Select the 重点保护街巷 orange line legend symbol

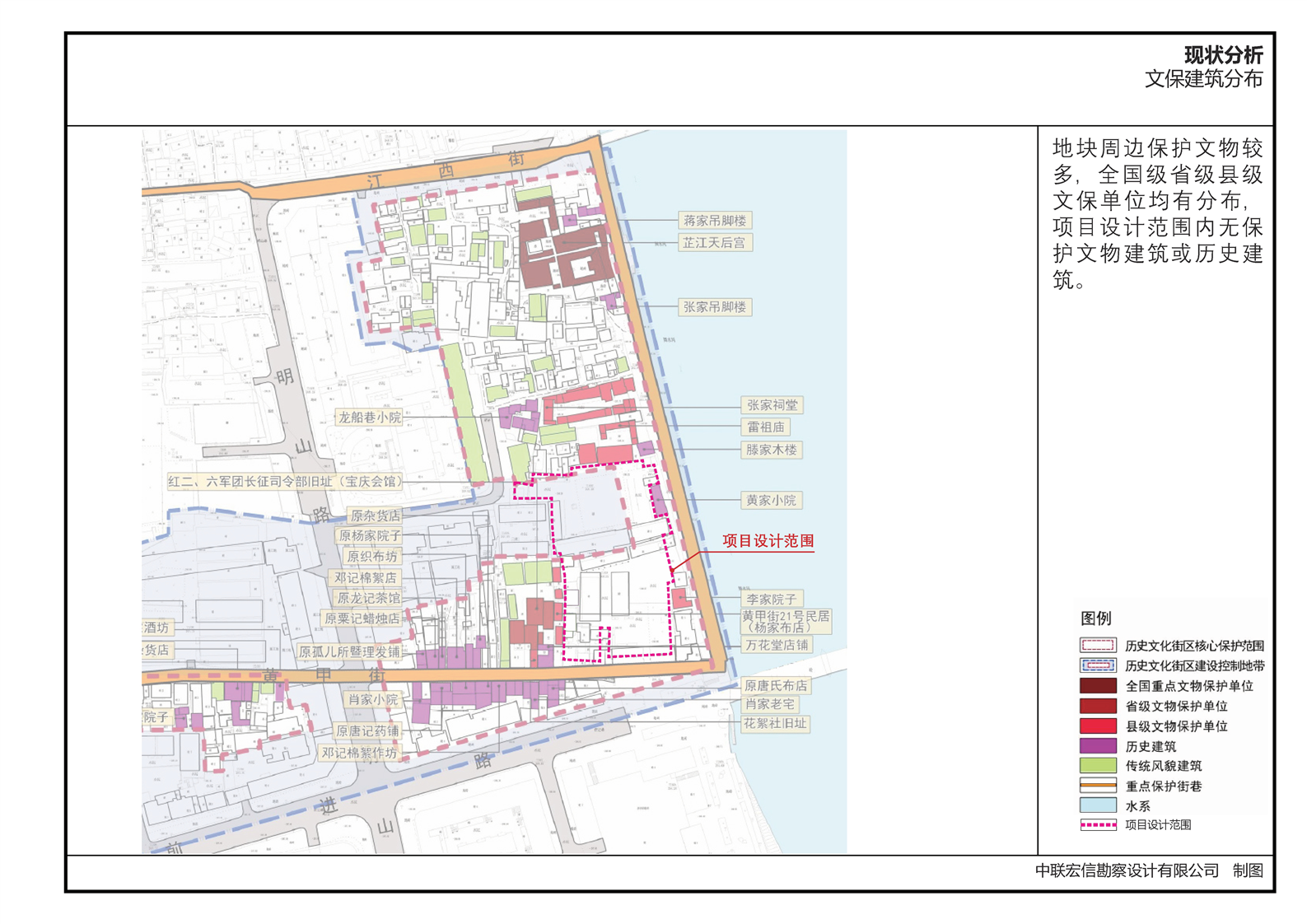[x=1098, y=786]
